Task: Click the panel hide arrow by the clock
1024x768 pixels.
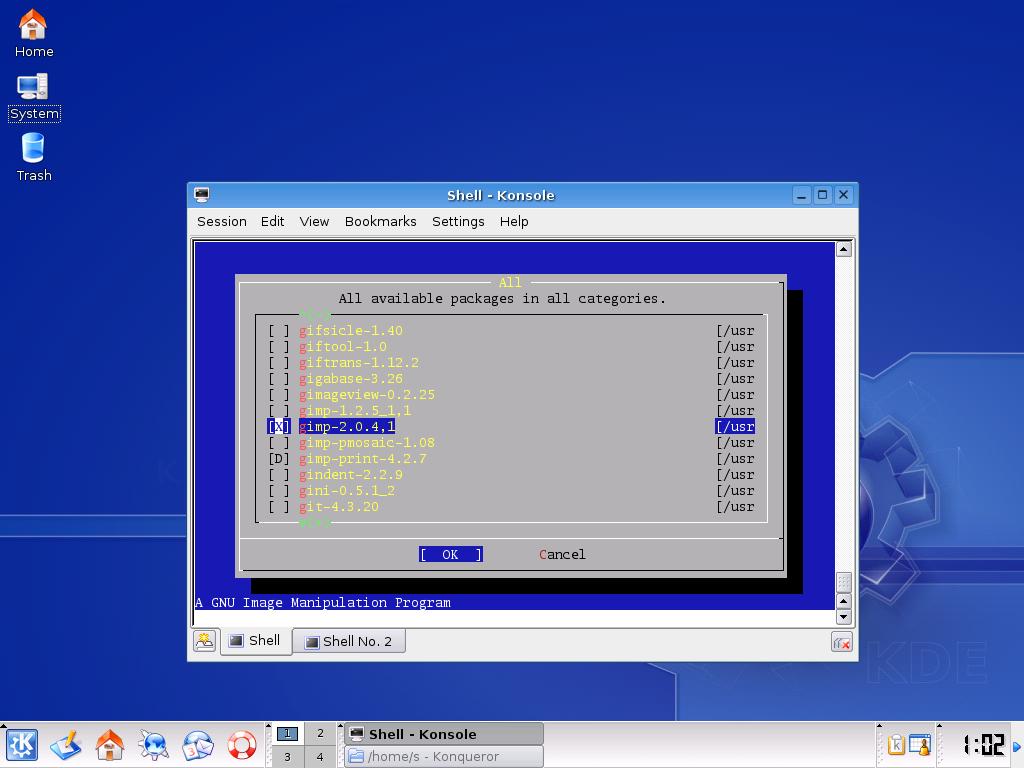Action: pos(1017,746)
